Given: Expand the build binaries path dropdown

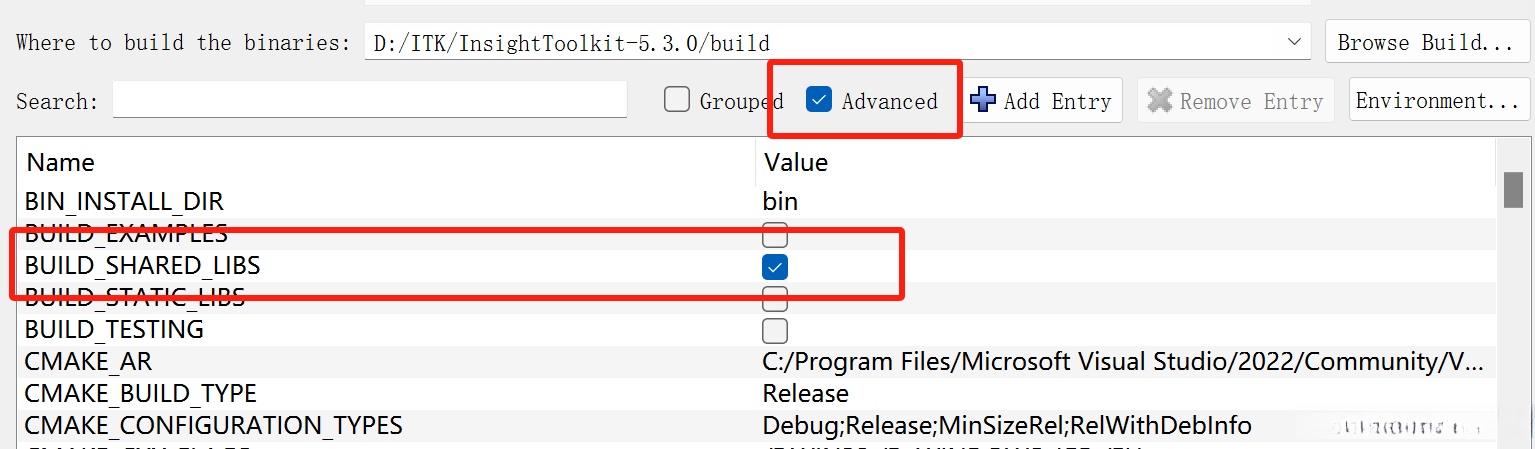Looking at the screenshot, I should (x=1294, y=43).
